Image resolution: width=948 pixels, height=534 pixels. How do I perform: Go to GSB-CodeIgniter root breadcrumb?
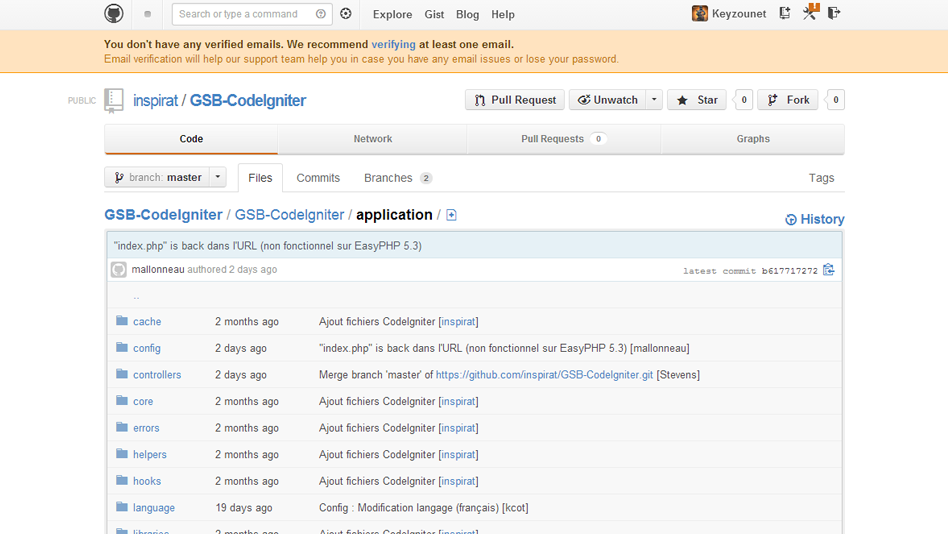click(x=163, y=215)
